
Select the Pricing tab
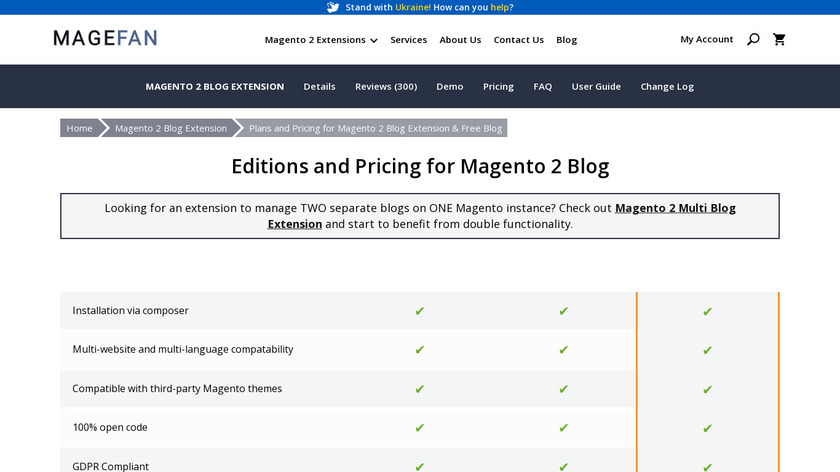click(498, 87)
